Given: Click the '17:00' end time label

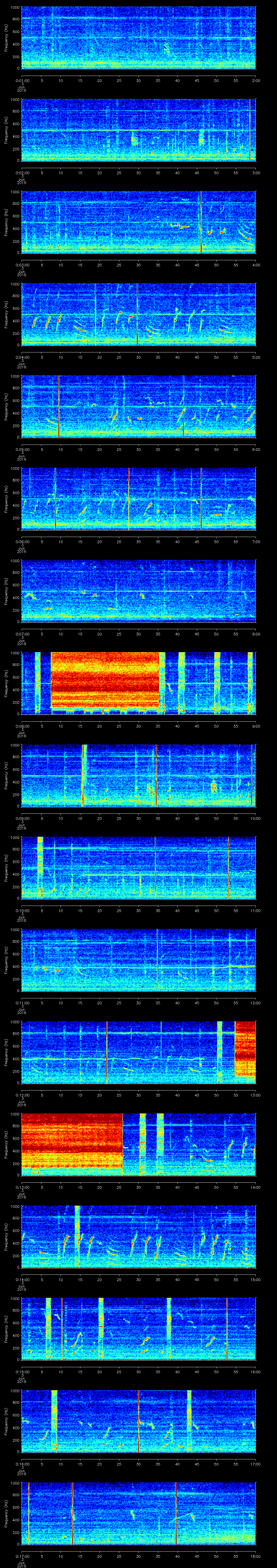Looking at the screenshot, I should coord(256,1464).
